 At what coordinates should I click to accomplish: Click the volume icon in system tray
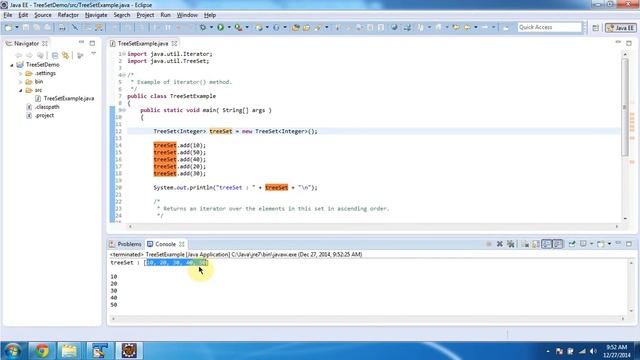point(593,351)
